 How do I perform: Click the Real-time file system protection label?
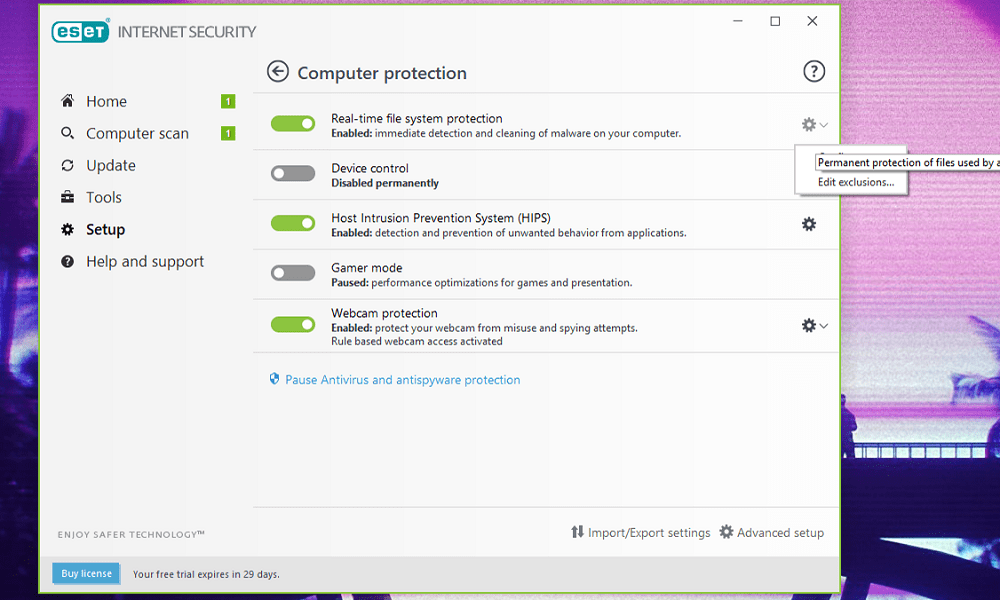point(416,119)
